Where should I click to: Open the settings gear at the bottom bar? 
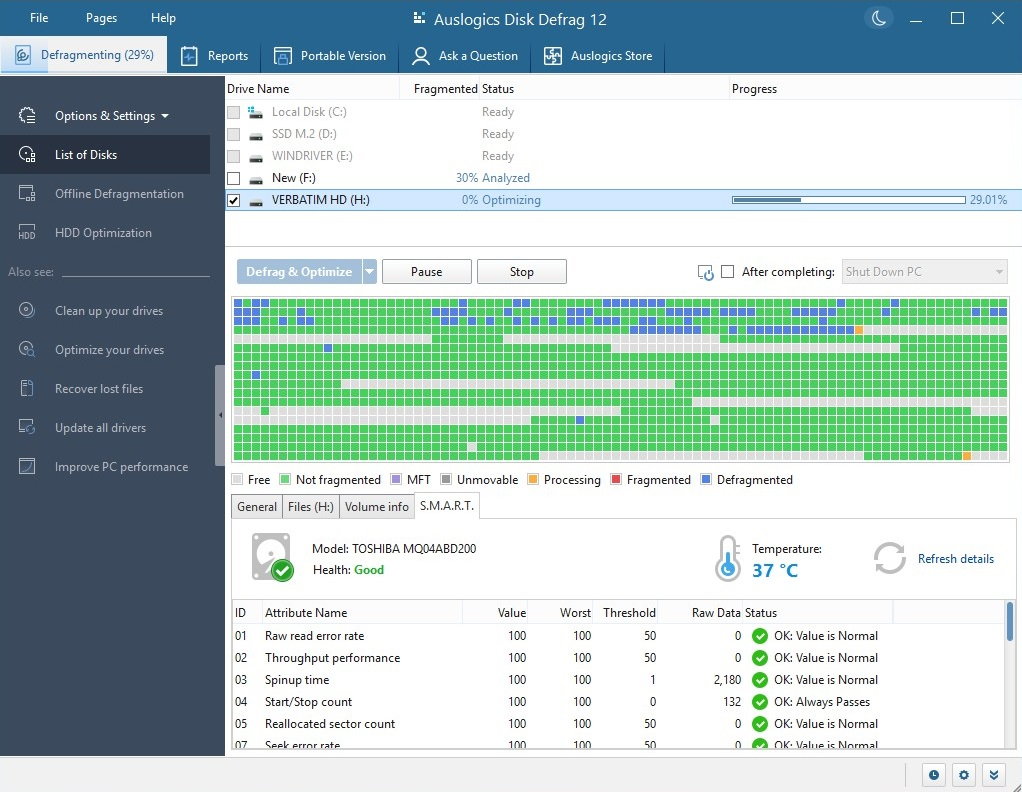coord(962,774)
